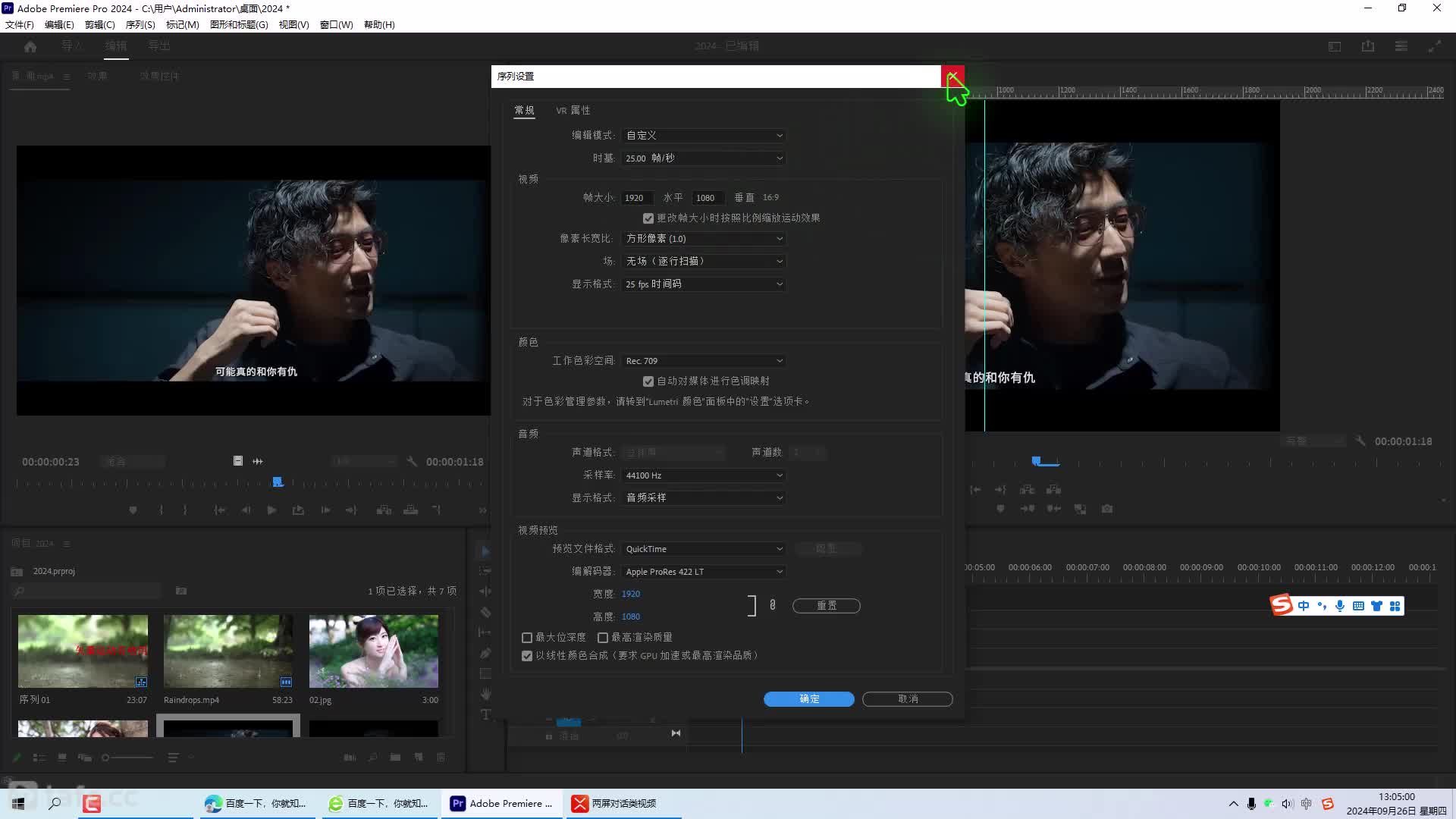The width and height of the screenshot is (1456, 819).
Task: Select the Type tool
Action: 485,714
